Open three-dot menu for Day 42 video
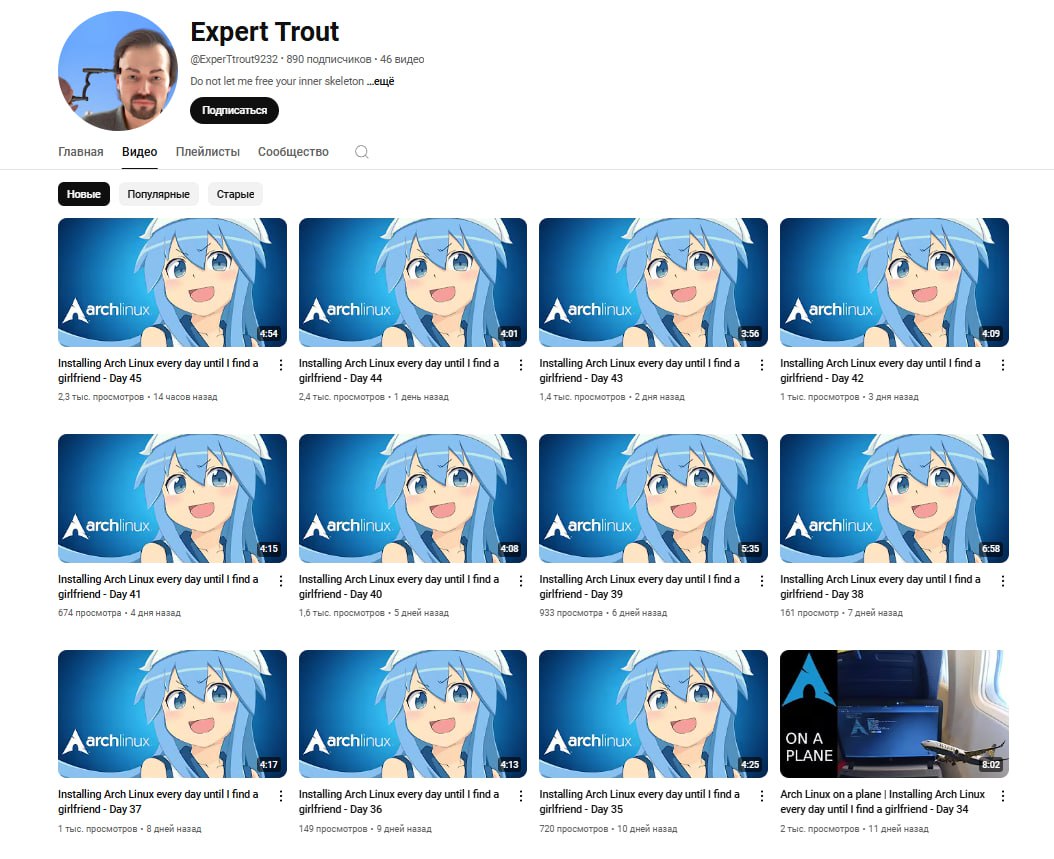Image resolution: width=1054 pixels, height=859 pixels. pyautogui.click(x=1002, y=365)
